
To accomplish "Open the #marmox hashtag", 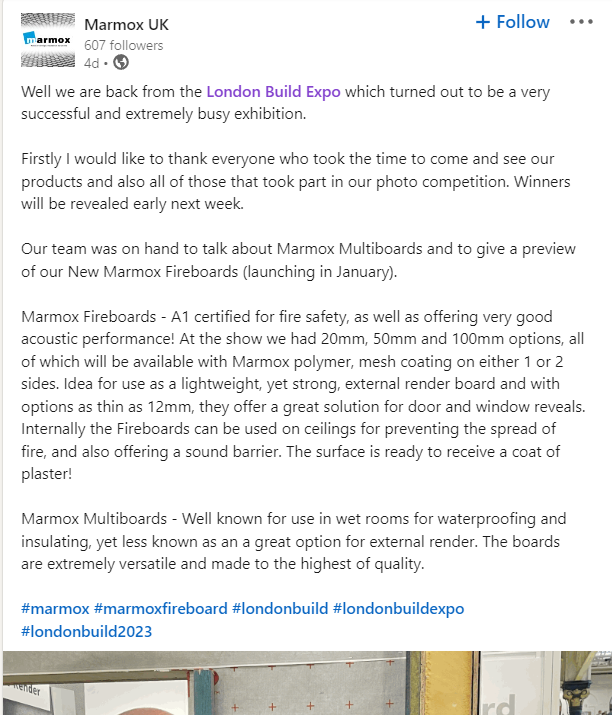I will [x=54, y=608].
